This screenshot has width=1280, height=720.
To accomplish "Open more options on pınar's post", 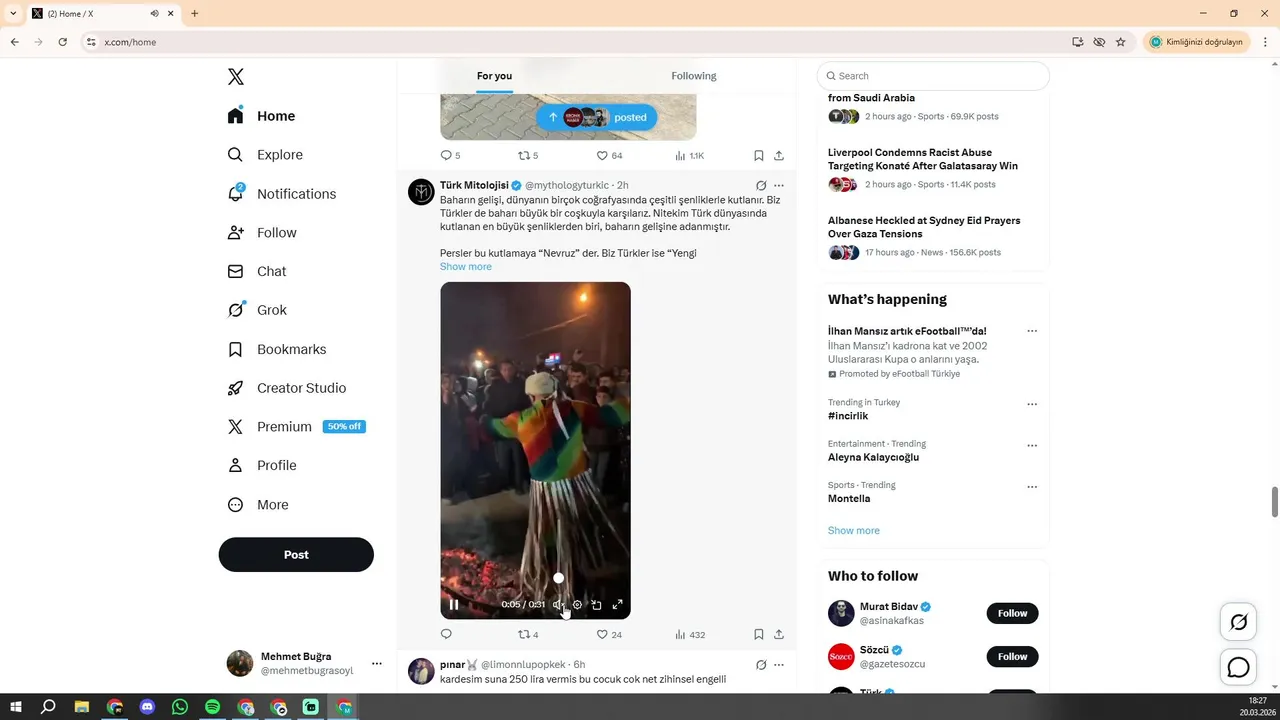I will [x=779, y=664].
